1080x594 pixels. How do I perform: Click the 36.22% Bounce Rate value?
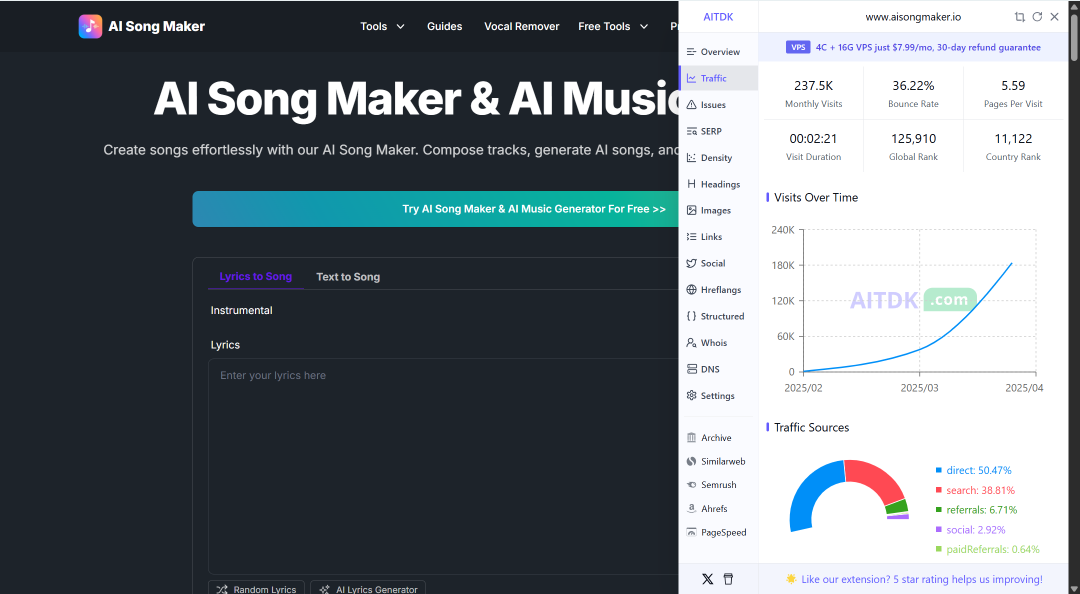pos(913,85)
